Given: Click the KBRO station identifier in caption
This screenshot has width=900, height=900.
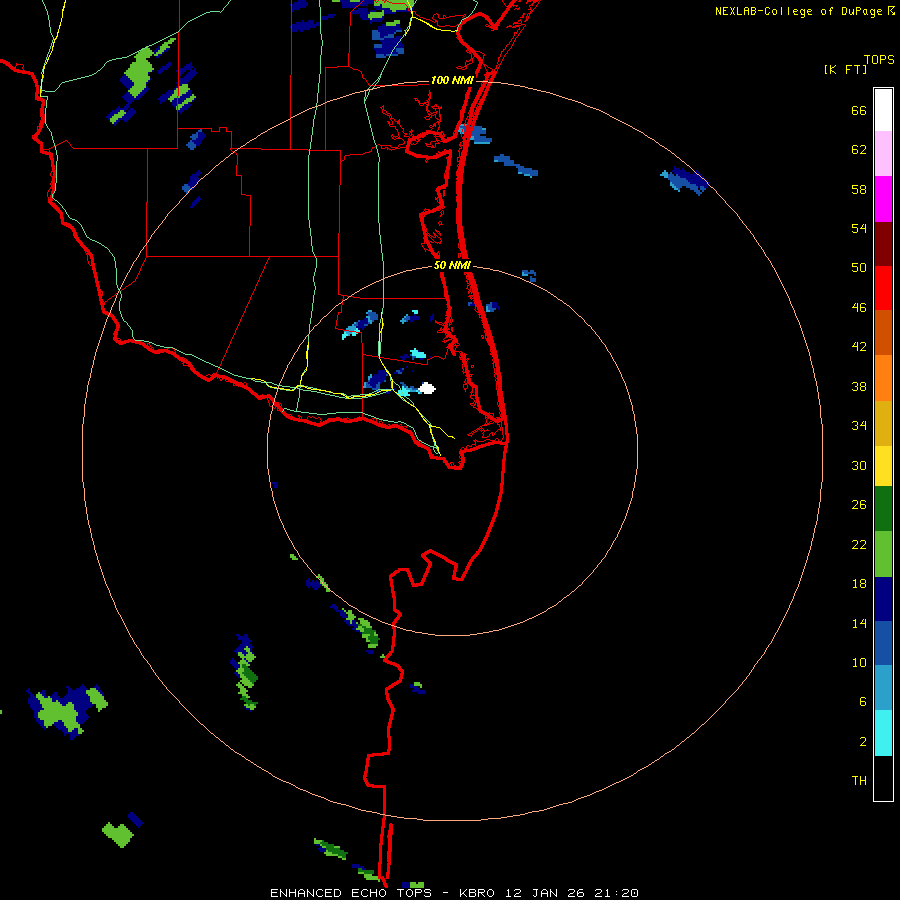Looking at the screenshot, I should coord(476,893).
